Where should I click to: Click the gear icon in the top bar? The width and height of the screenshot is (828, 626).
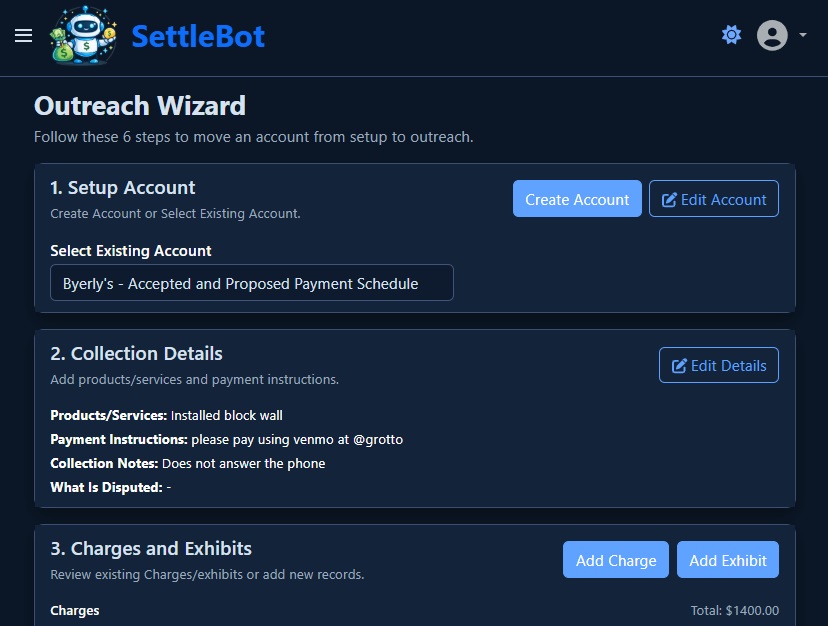click(731, 34)
